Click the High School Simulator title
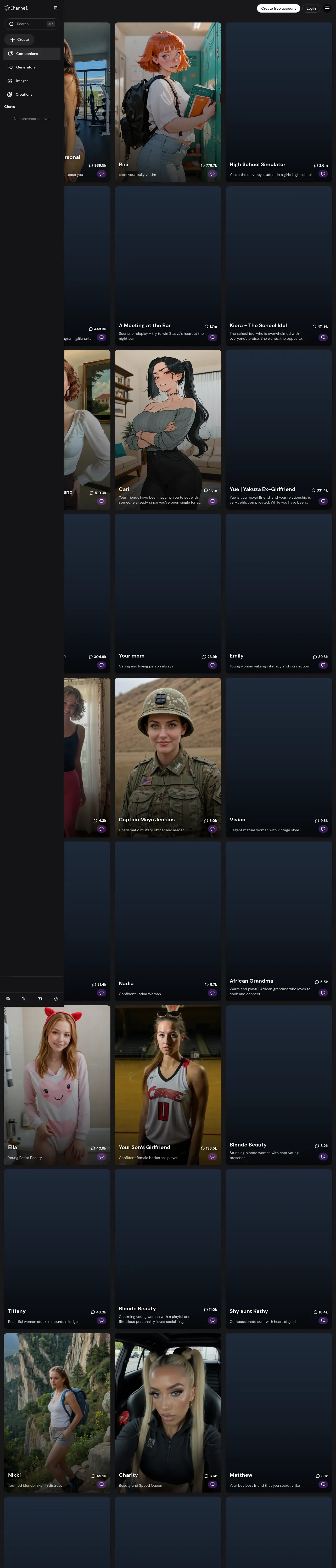The height and width of the screenshot is (1568, 336). (257, 164)
